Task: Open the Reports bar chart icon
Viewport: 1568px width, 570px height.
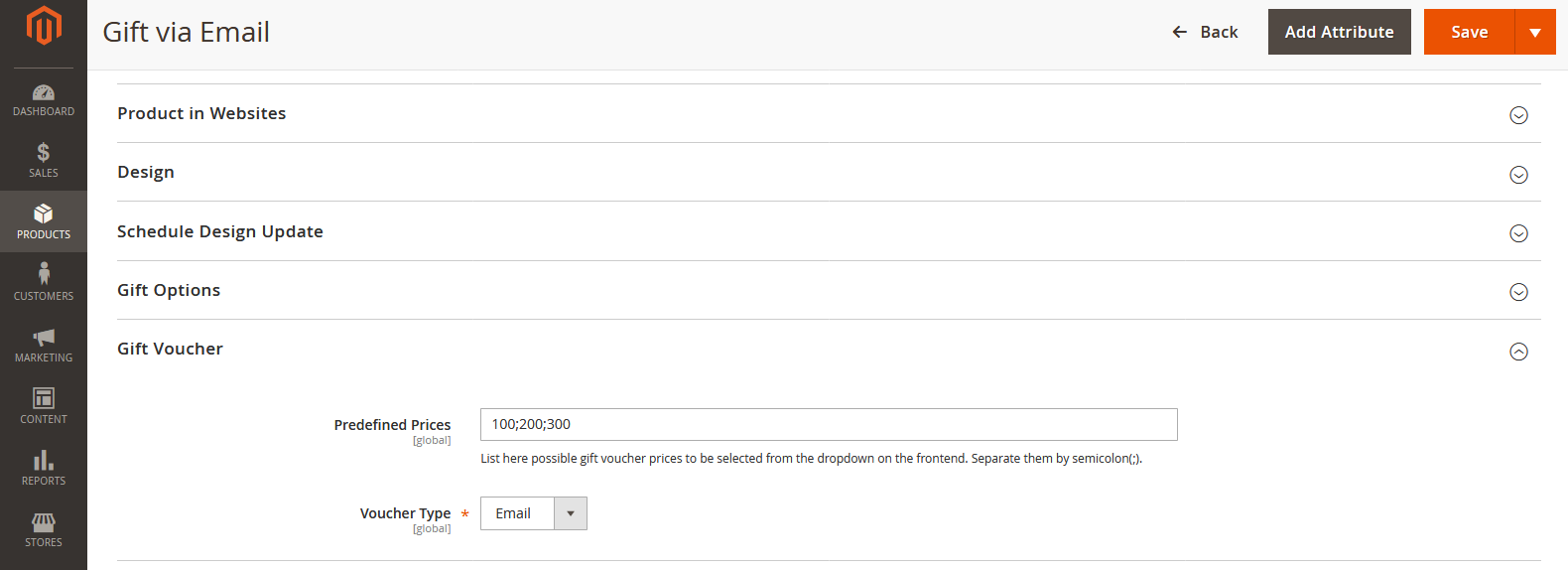Action: 44,461
